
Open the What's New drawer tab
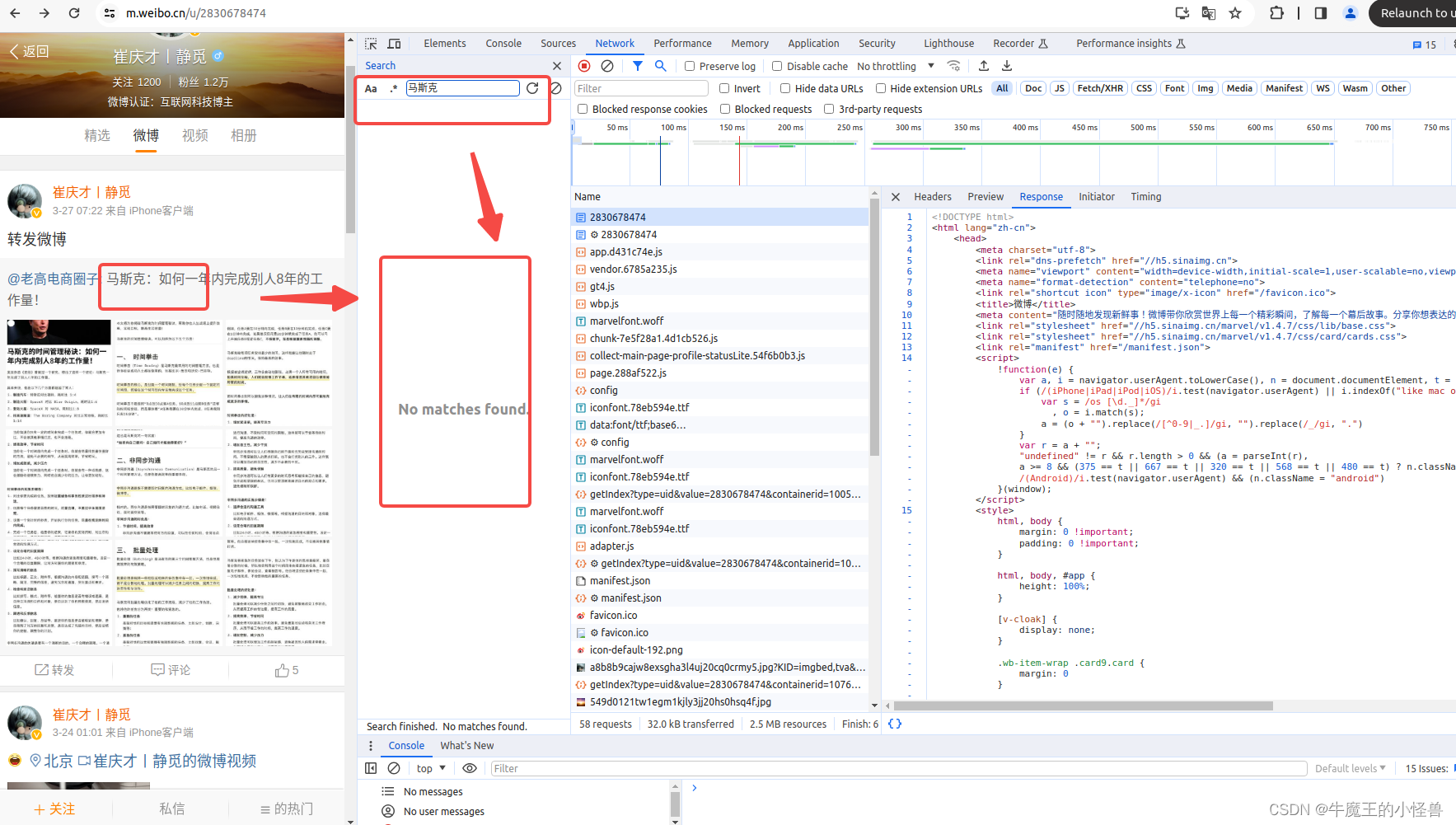467,746
